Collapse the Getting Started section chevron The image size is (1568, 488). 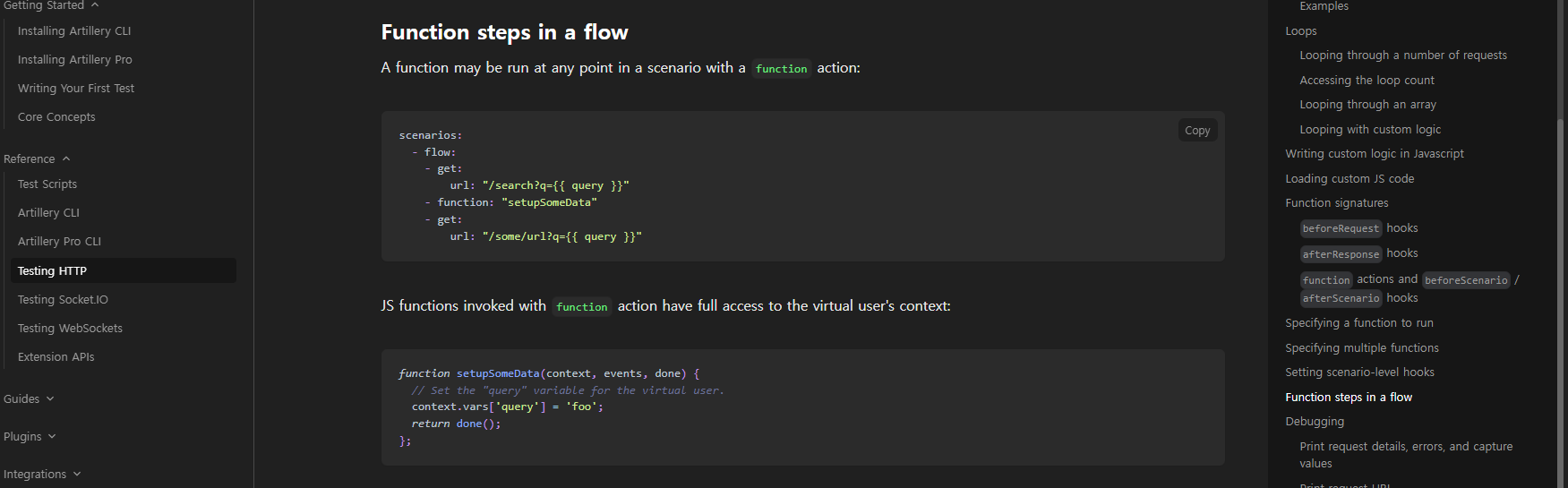[95, 5]
